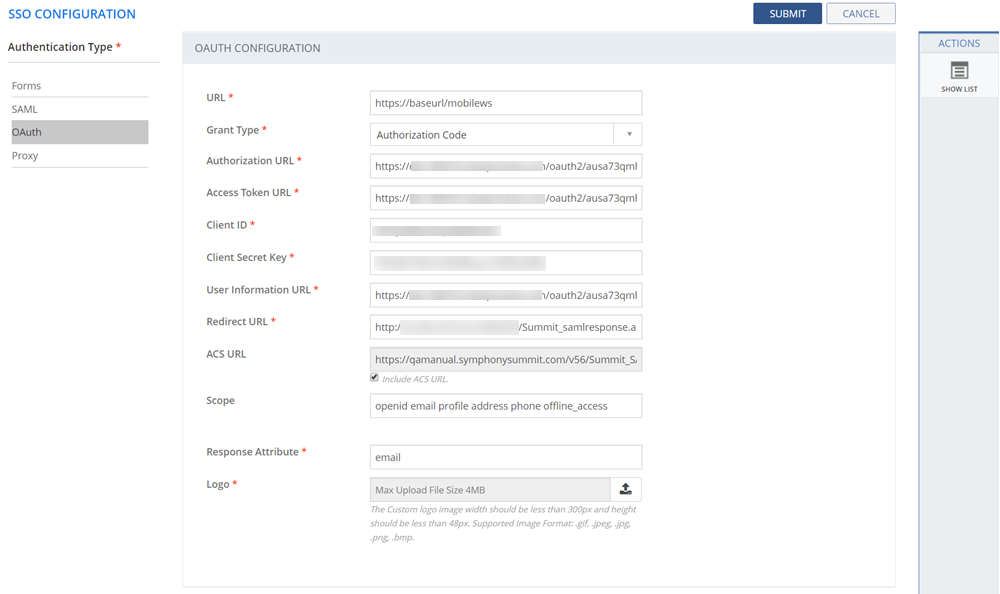
Task: Click the Show List icon
Action: point(959,71)
